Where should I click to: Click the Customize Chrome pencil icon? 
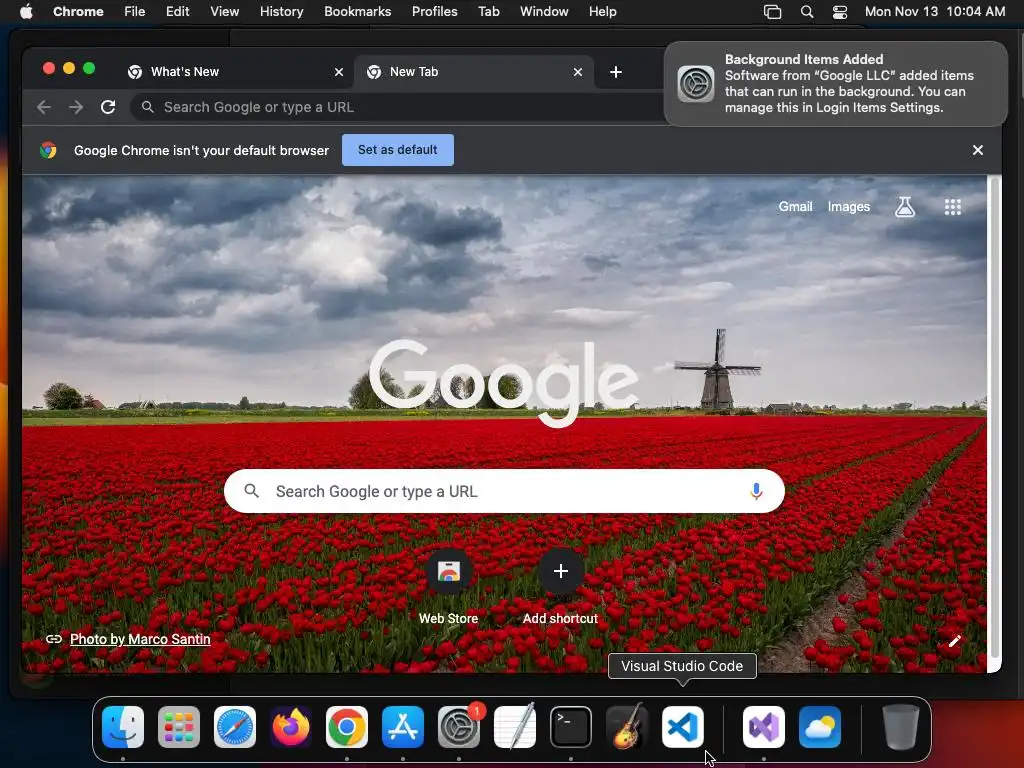[x=955, y=641]
